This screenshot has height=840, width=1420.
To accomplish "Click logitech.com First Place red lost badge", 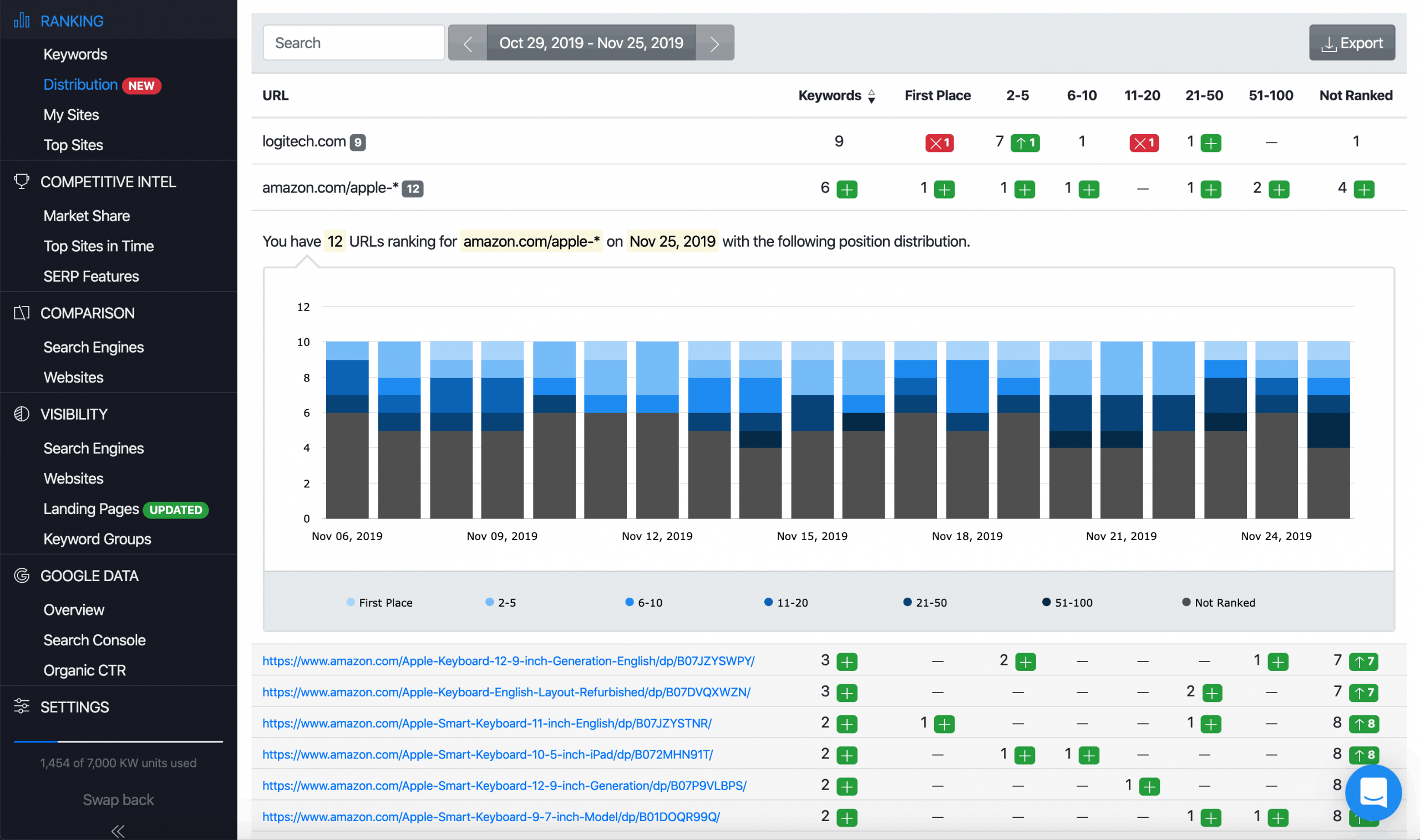I will (x=939, y=143).
